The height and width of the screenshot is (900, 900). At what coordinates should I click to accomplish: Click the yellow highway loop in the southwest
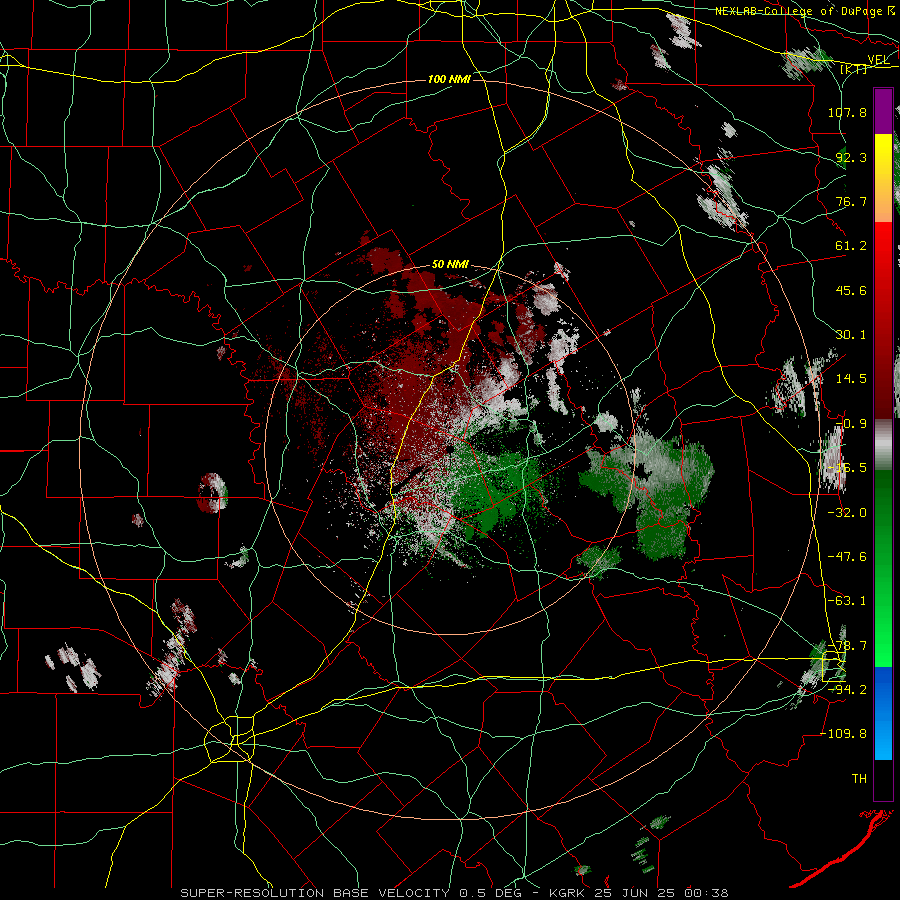coord(230,739)
